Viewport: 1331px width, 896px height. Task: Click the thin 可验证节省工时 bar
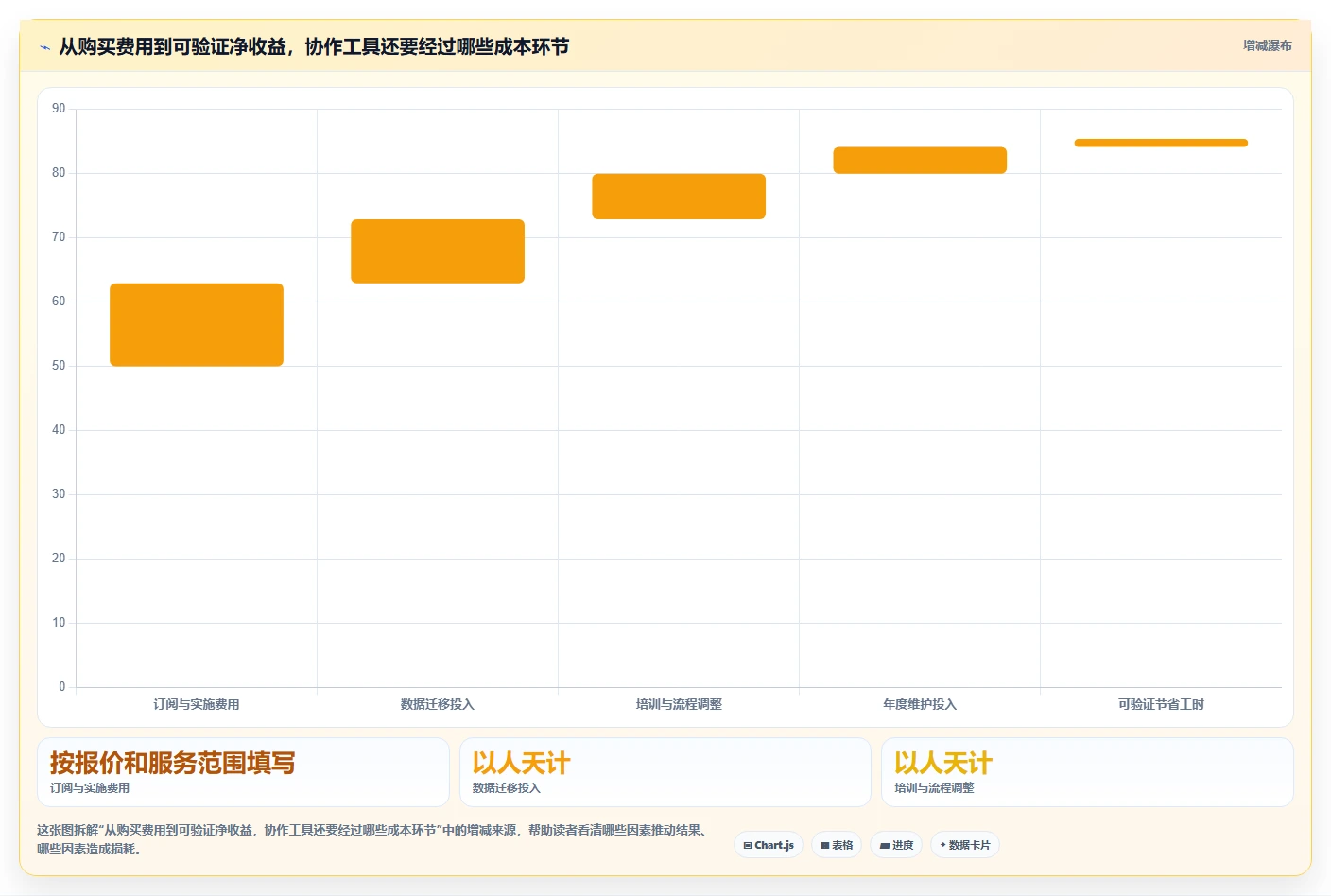(1161, 143)
